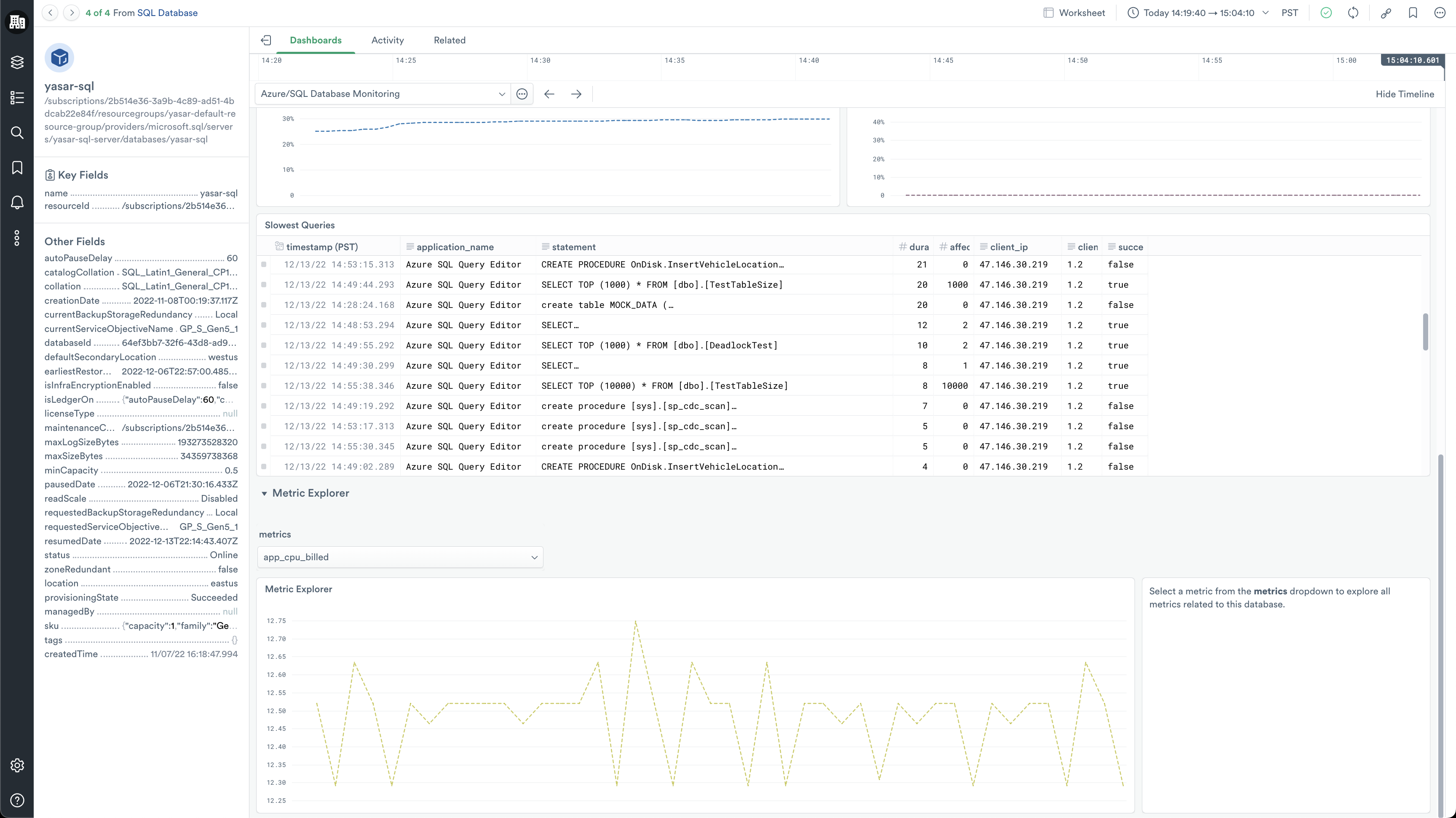
Task: Collapse the Metric Explorer section
Action: pos(264,493)
